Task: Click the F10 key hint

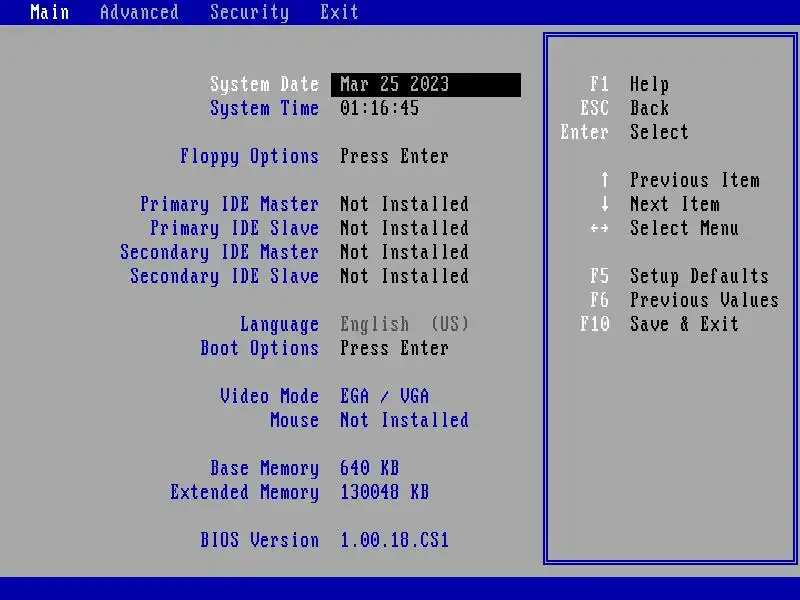Action: tap(594, 324)
